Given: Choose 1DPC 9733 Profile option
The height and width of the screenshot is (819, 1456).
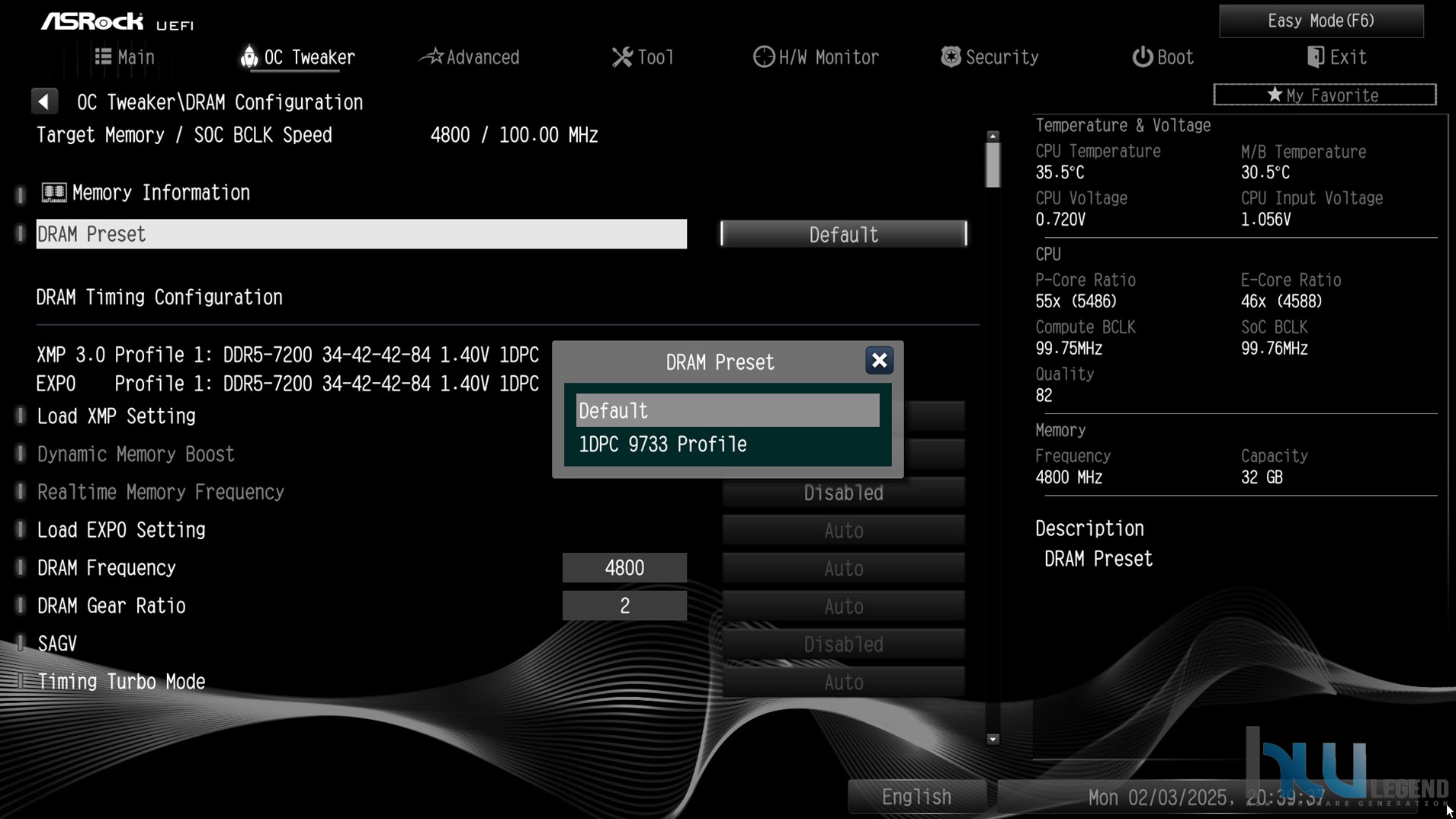Looking at the screenshot, I should pyautogui.click(x=727, y=444).
